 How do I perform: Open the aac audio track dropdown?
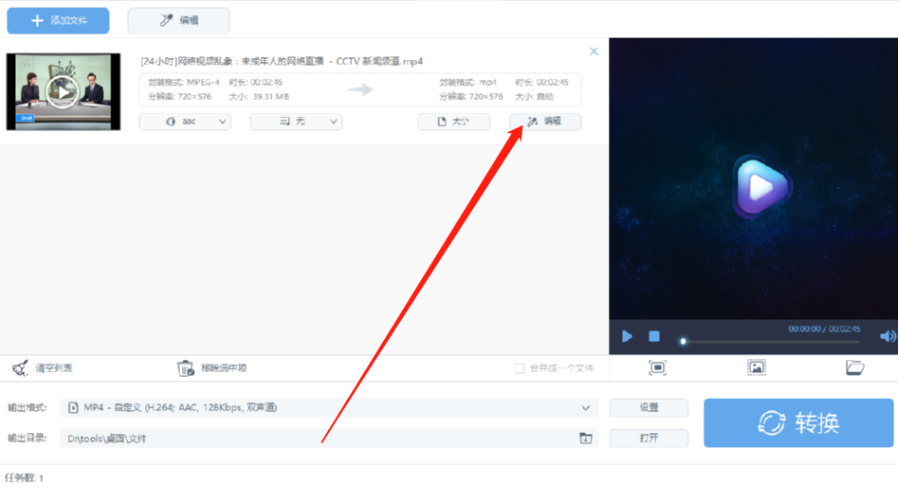coord(185,122)
